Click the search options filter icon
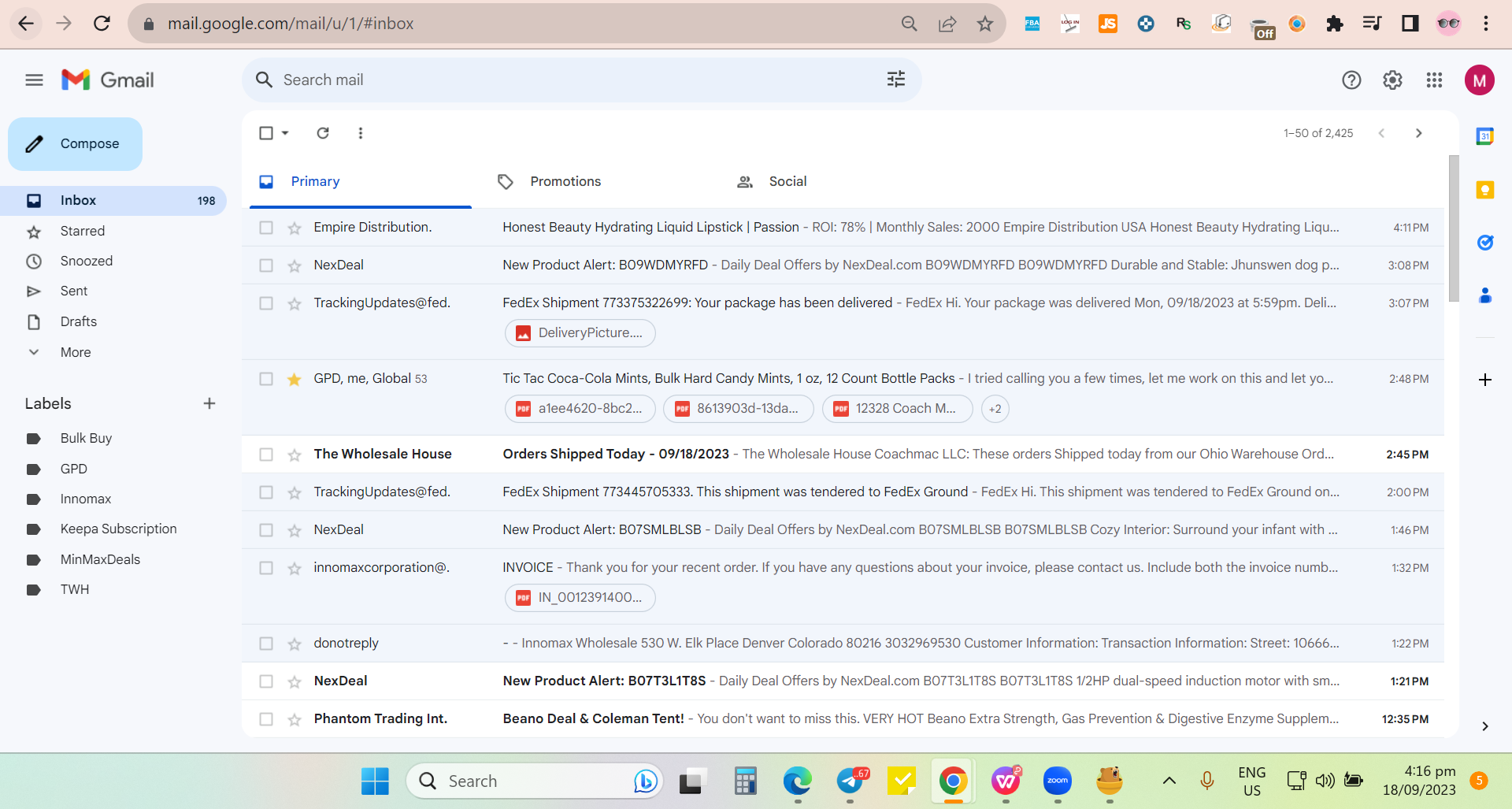1512x809 pixels. pos(896,80)
